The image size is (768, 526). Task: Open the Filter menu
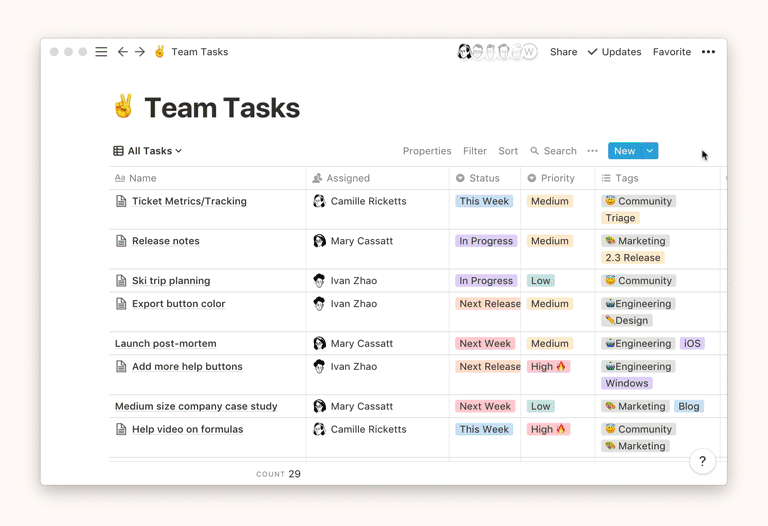point(475,151)
